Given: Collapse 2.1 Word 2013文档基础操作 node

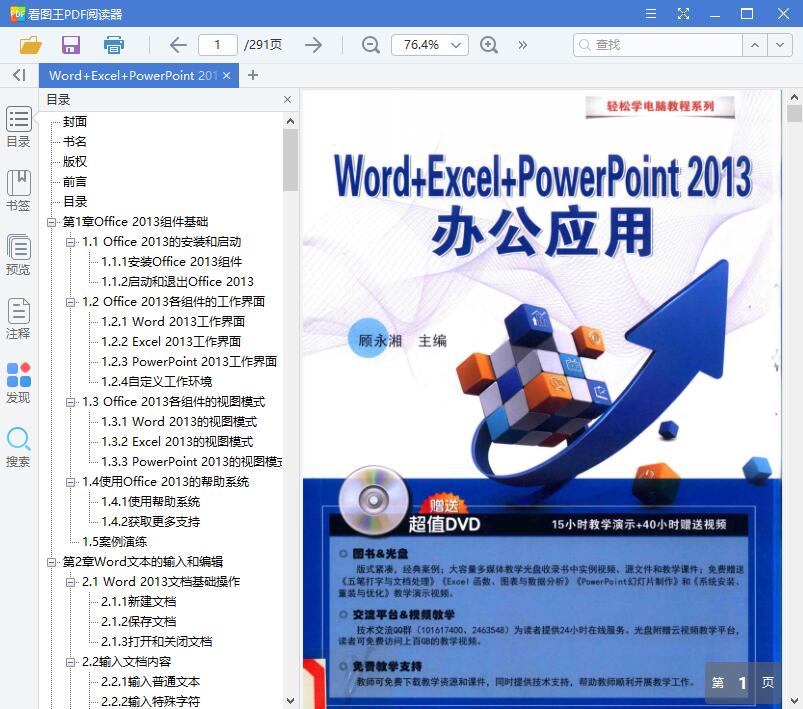Looking at the screenshot, I should click(x=71, y=582).
